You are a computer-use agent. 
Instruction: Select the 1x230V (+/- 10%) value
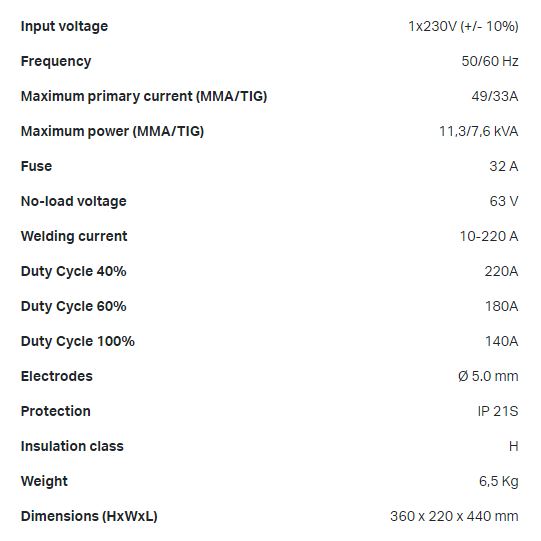463,27
